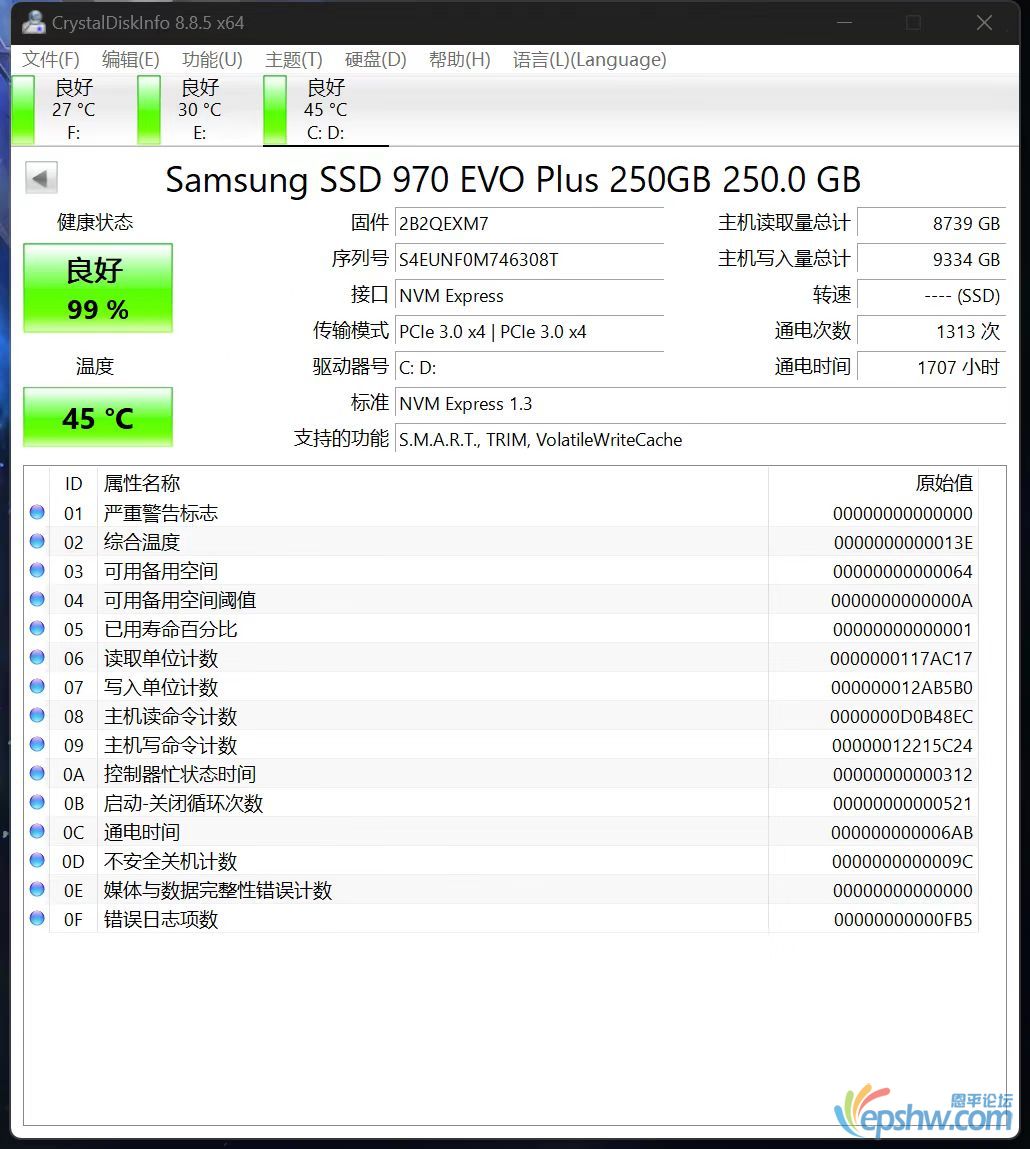The width and height of the screenshot is (1030, 1149).
Task: Click host reads total value 8739 GB
Action: [x=931, y=223]
